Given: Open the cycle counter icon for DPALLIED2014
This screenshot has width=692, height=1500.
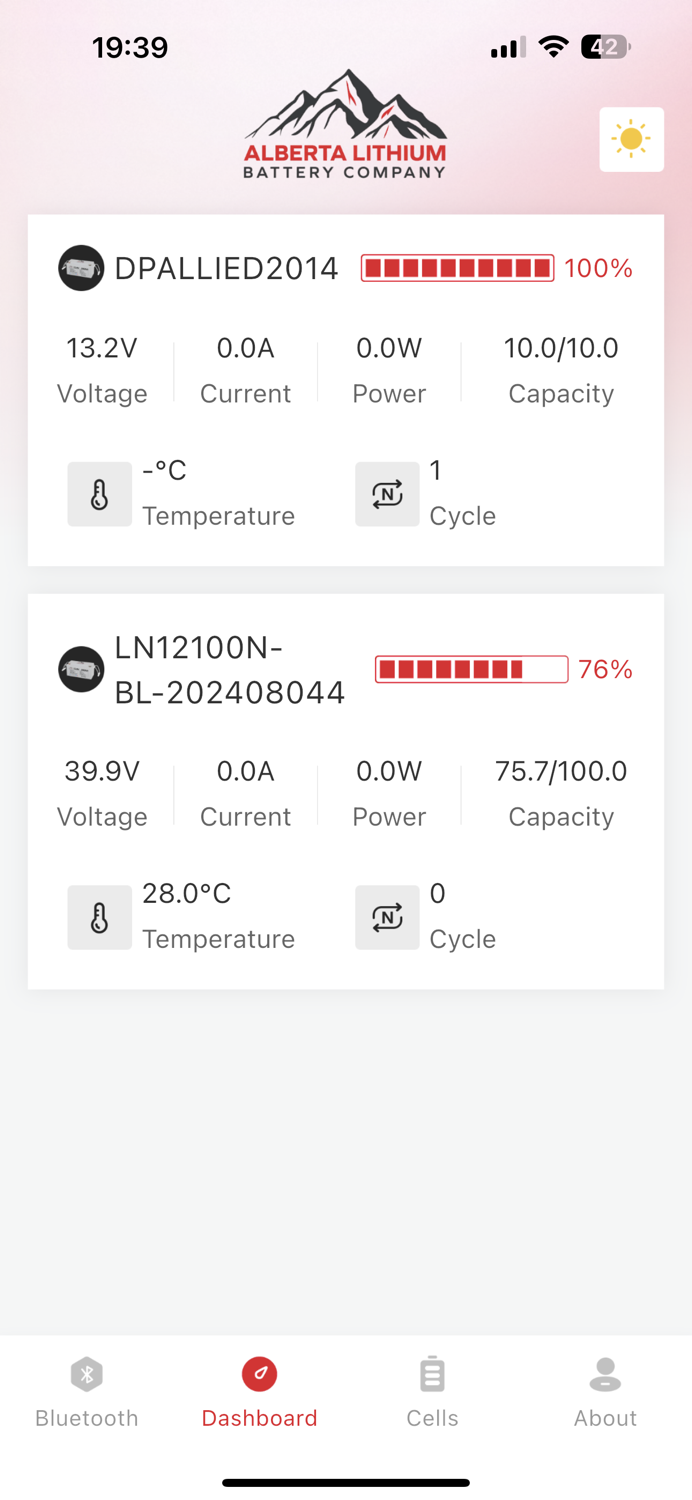Looking at the screenshot, I should [x=387, y=493].
